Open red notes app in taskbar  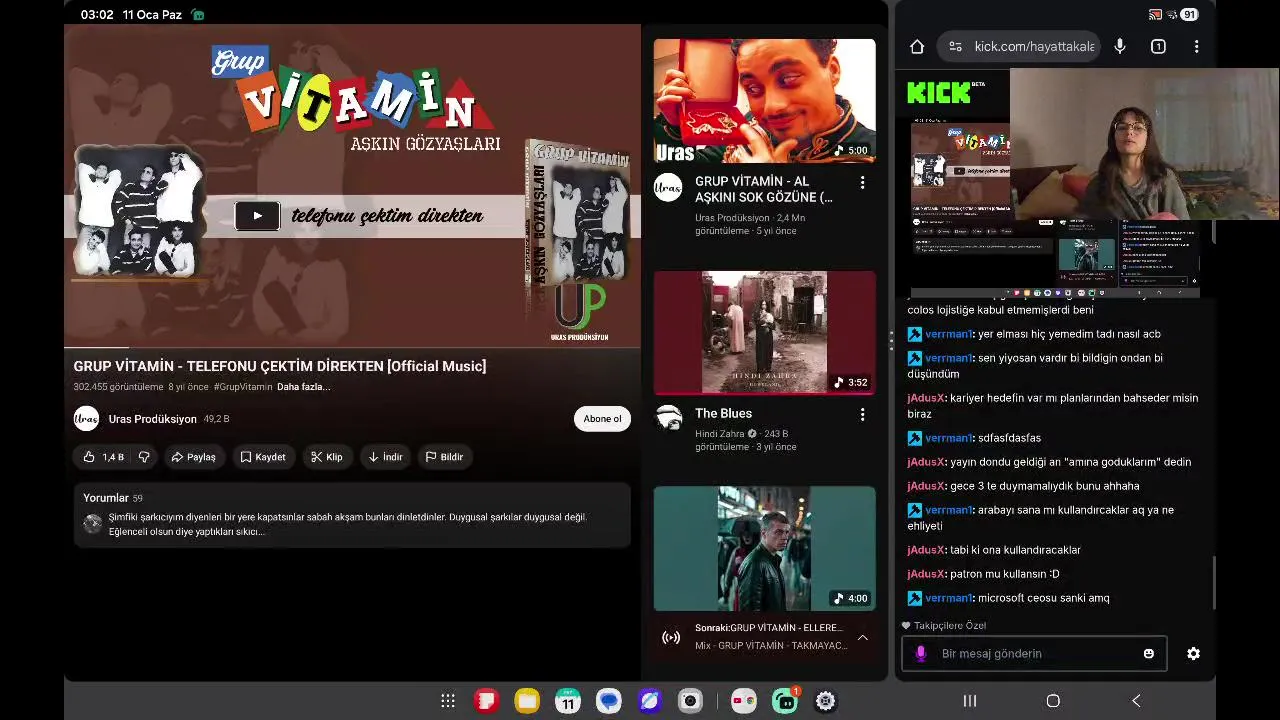point(487,701)
